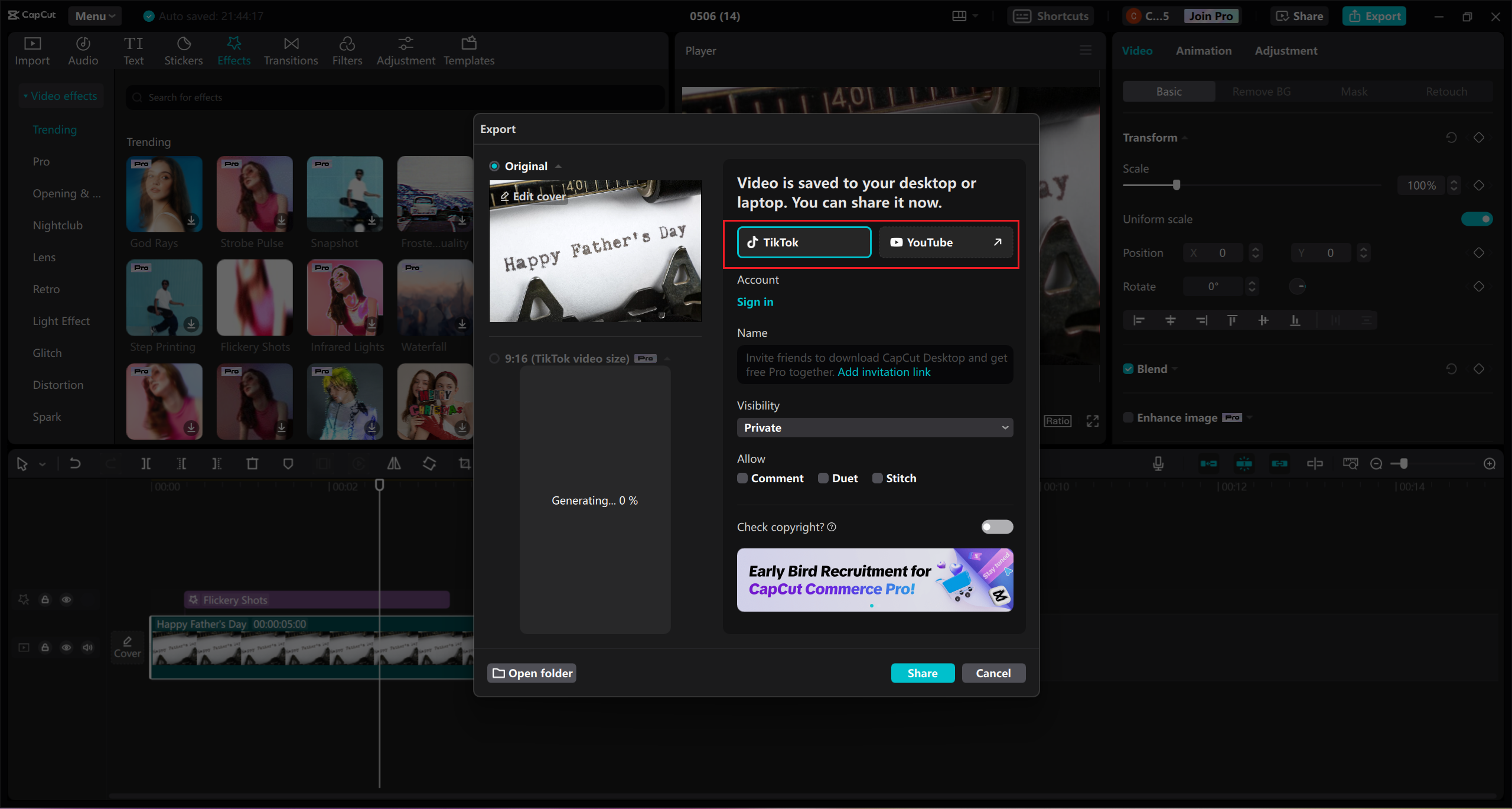Click the Sign in link
This screenshot has height=809, width=1512.
755,302
